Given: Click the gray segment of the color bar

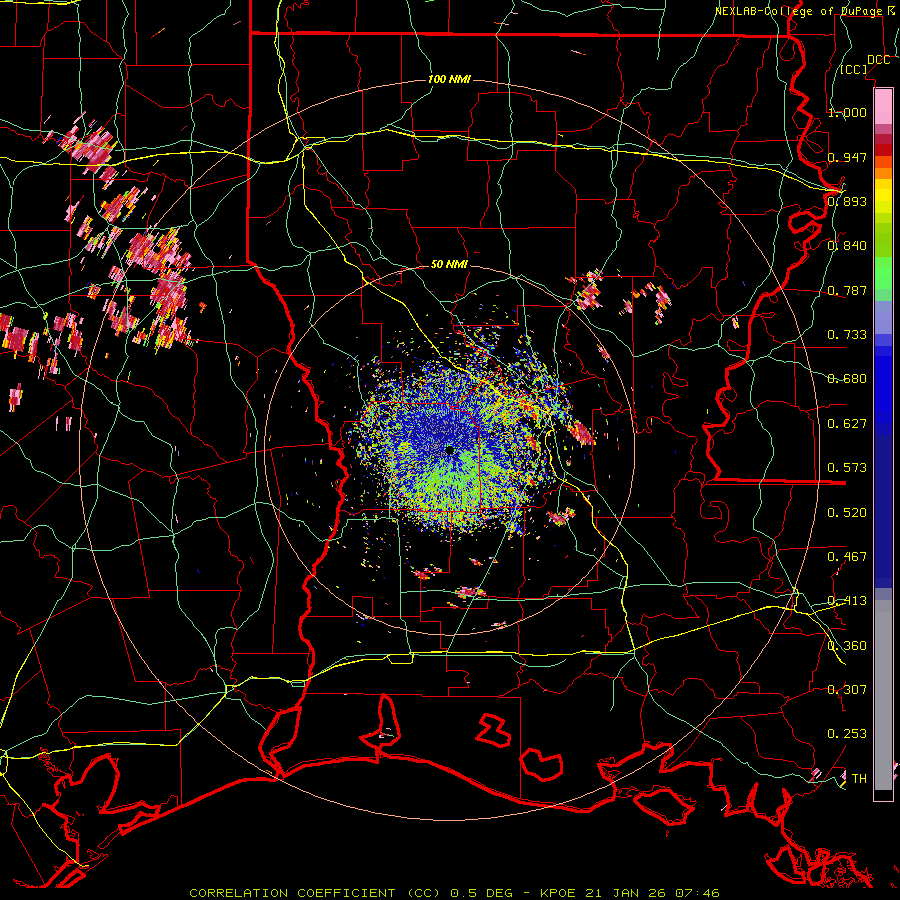Looking at the screenshot, I should 883,695.
